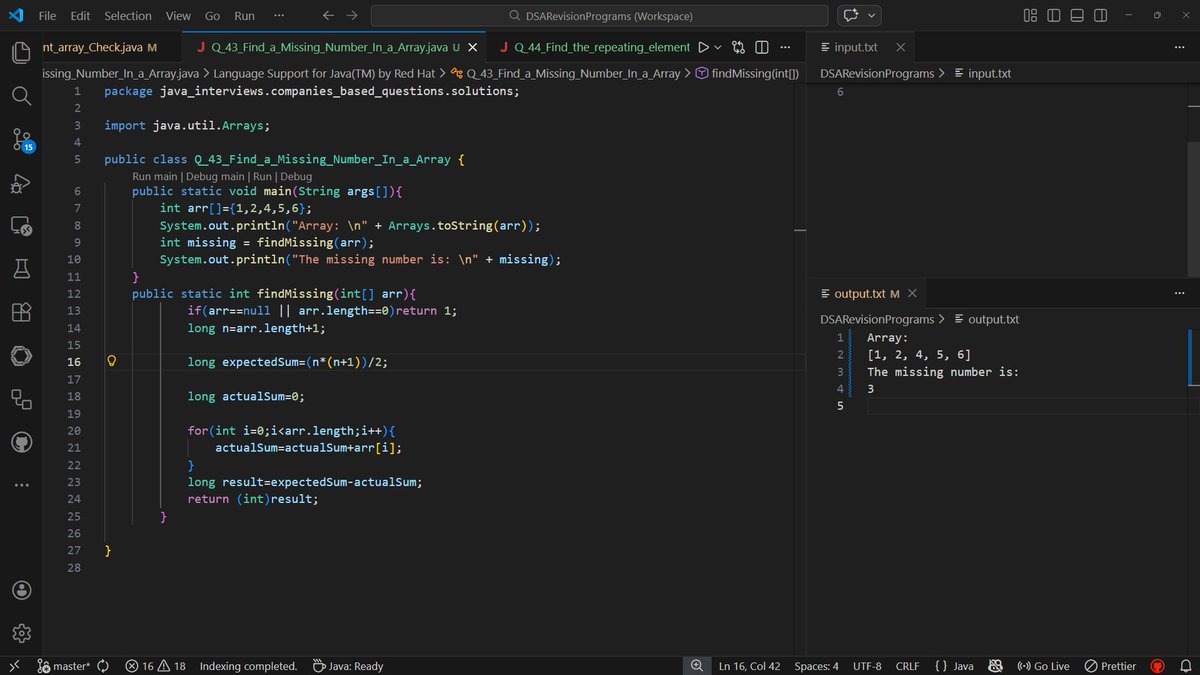Toggle Go Live server
The height and width of the screenshot is (675, 1200).
click(x=1043, y=666)
